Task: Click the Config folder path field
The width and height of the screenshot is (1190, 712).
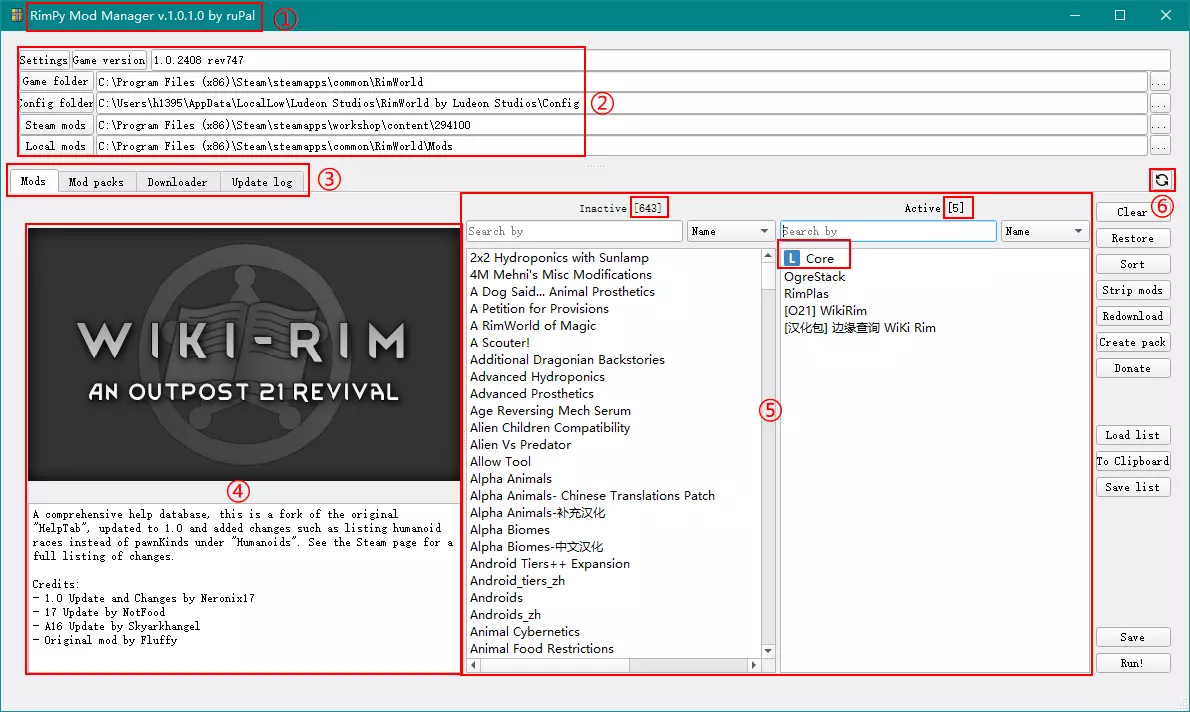Action: [622, 103]
